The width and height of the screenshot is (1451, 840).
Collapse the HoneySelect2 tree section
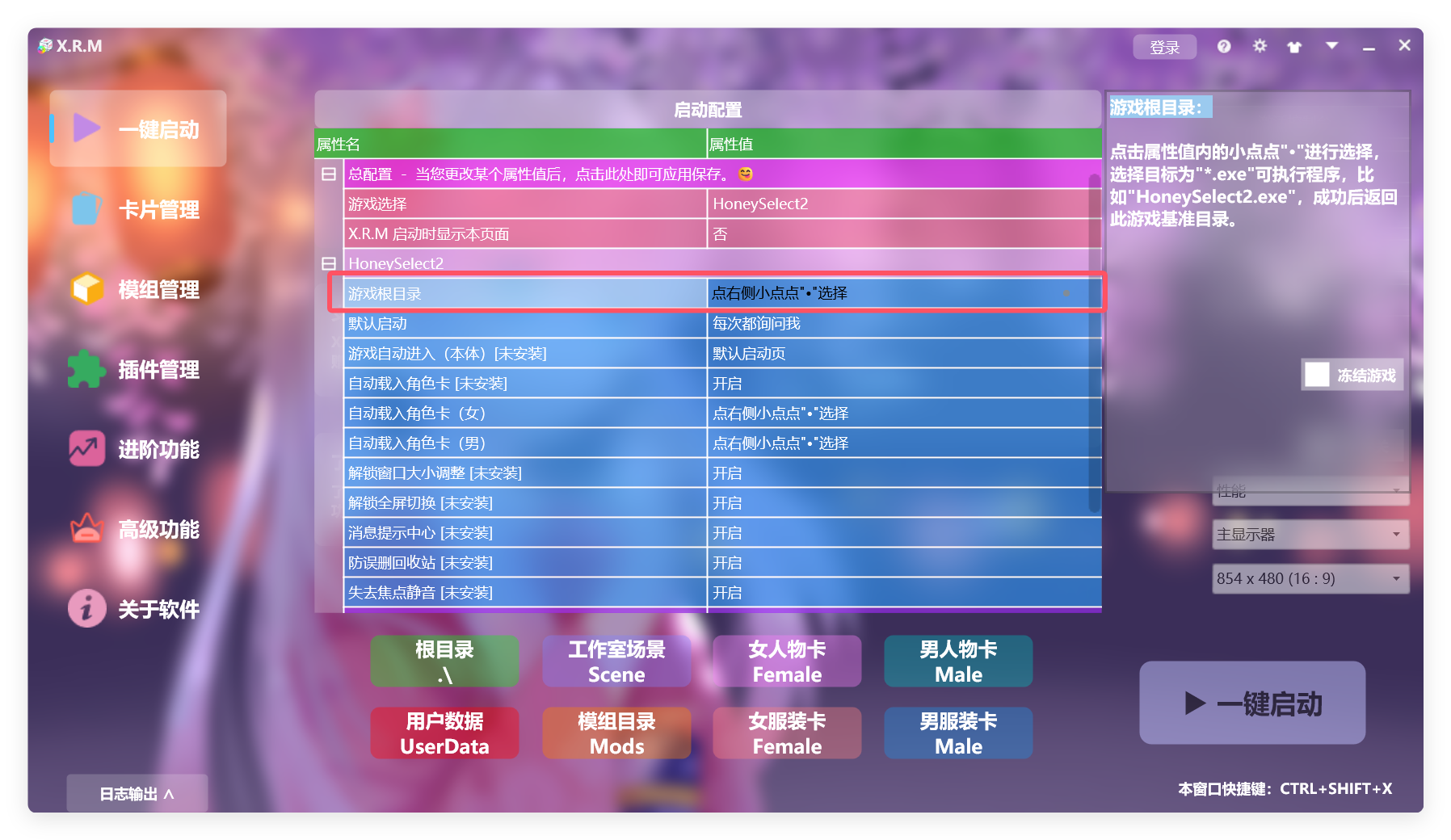tap(329, 263)
